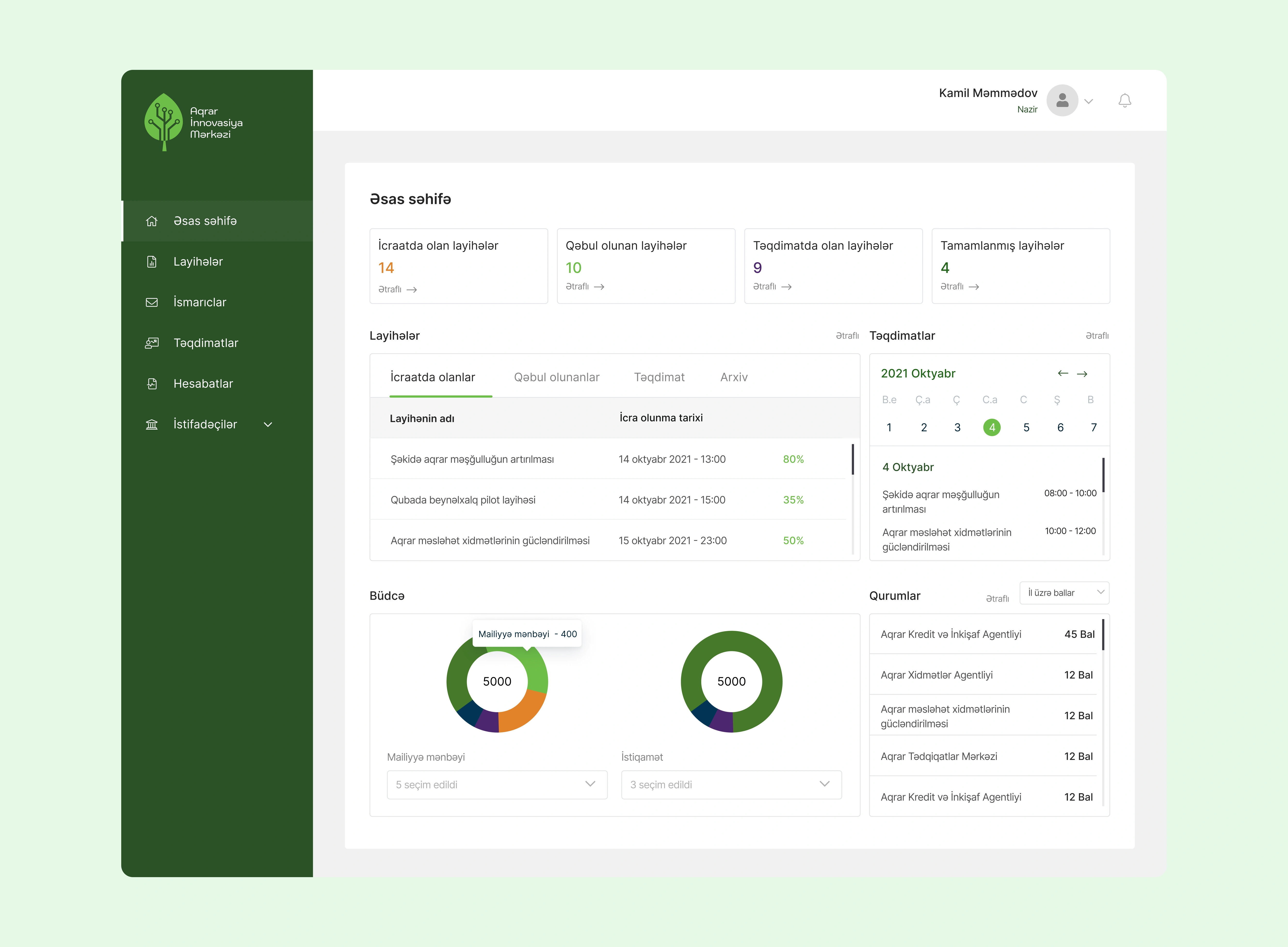Open the İl üzrə ballar dropdown

tap(1064, 593)
